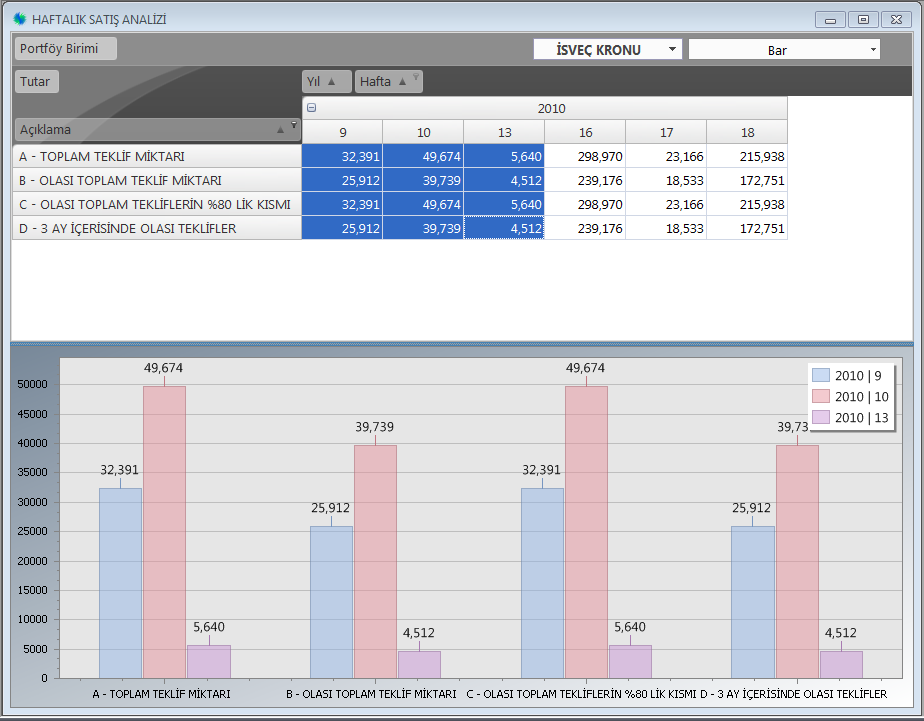924x721 pixels.
Task: Open the İSVEÇ KRONU currency dropdown
Action: [x=672, y=49]
